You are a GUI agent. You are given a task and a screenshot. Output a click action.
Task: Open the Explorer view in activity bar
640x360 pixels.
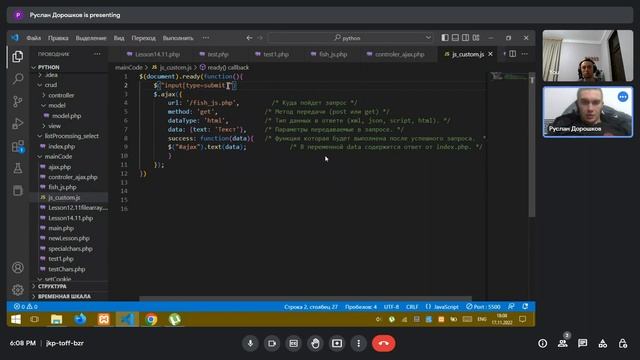click(18, 56)
